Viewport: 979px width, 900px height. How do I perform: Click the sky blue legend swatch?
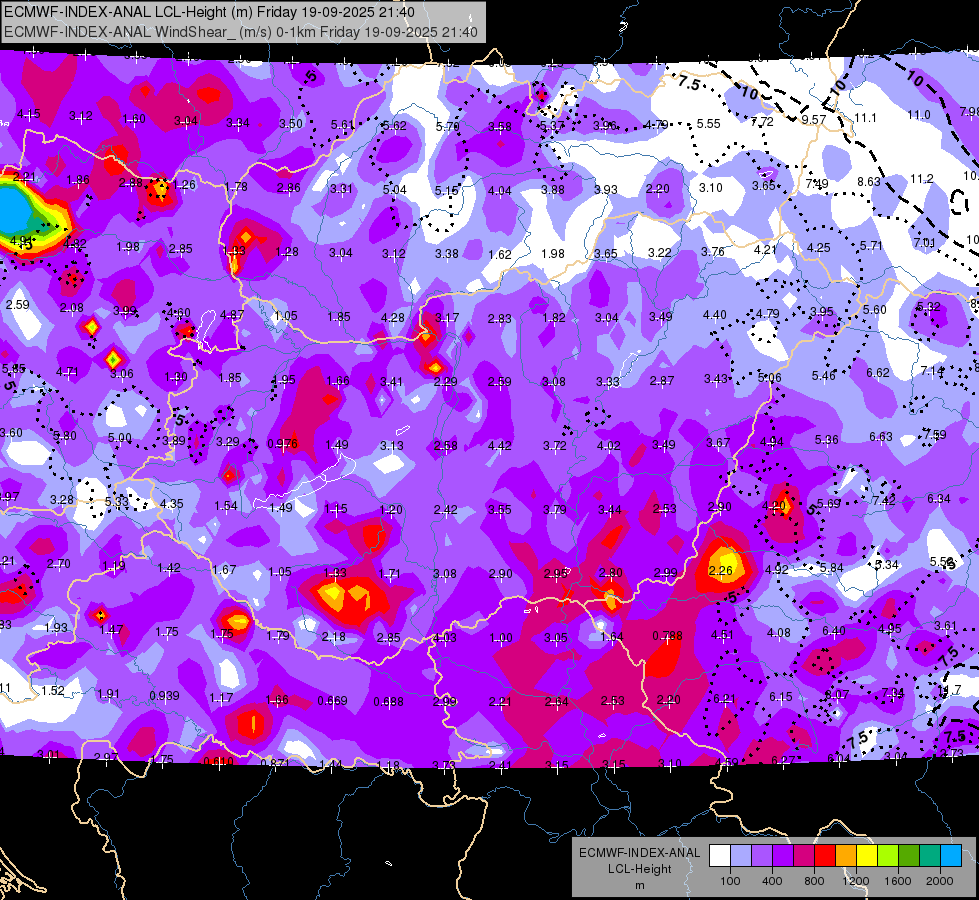[951, 855]
